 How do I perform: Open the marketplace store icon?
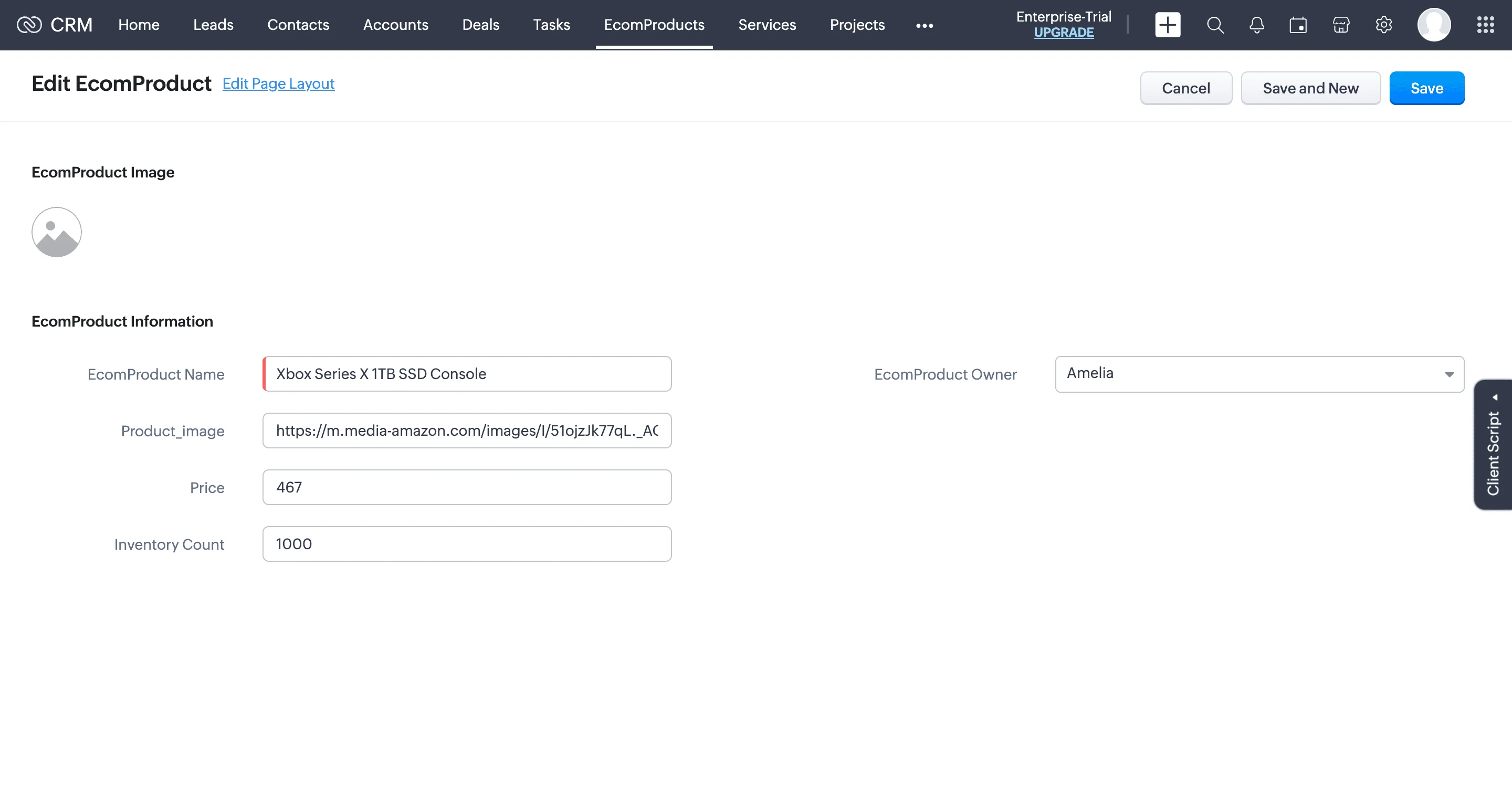[x=1341, y=25]
